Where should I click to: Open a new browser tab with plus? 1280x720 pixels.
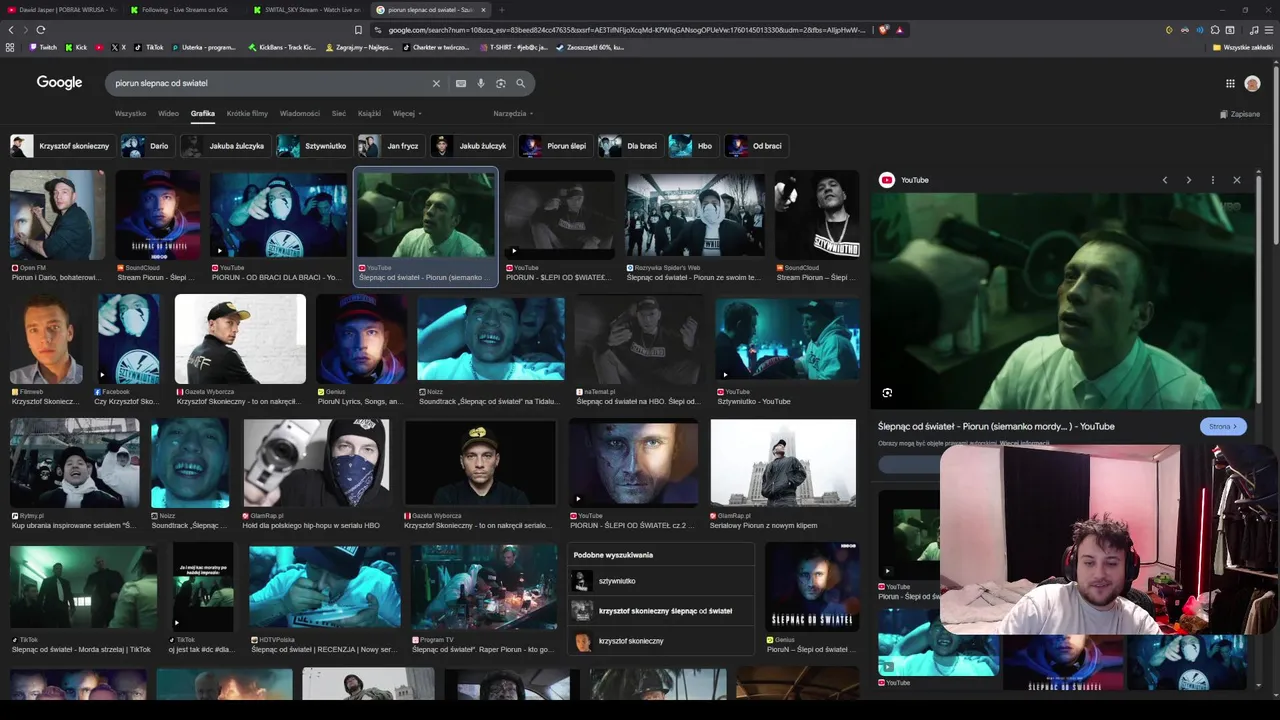tap(502, 10)
